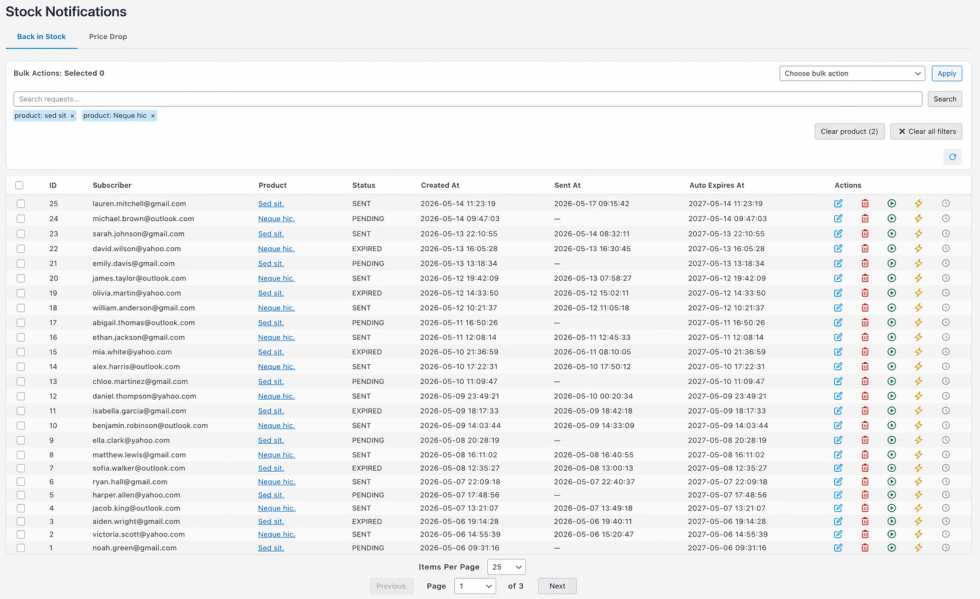The image size is (980, 599).
Task: View expiry history for michael.brown@outlook.com
Action: click(x=945, y=218)
